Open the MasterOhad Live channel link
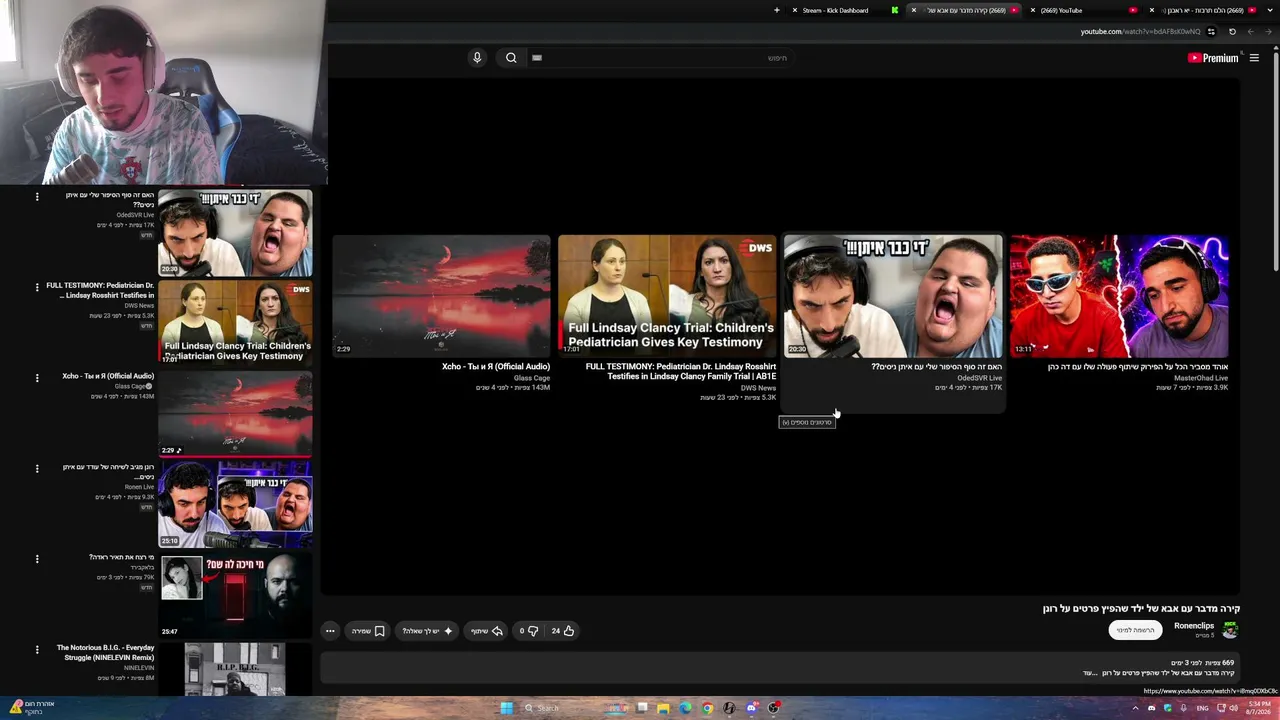This screenshot has height=720, width=1280. tap(1200, 378)
